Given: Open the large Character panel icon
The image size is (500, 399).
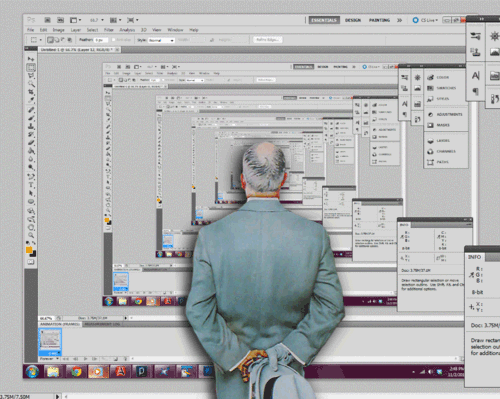Looking at the screenshot, I should pyautogui.click(x=475, y=76).
